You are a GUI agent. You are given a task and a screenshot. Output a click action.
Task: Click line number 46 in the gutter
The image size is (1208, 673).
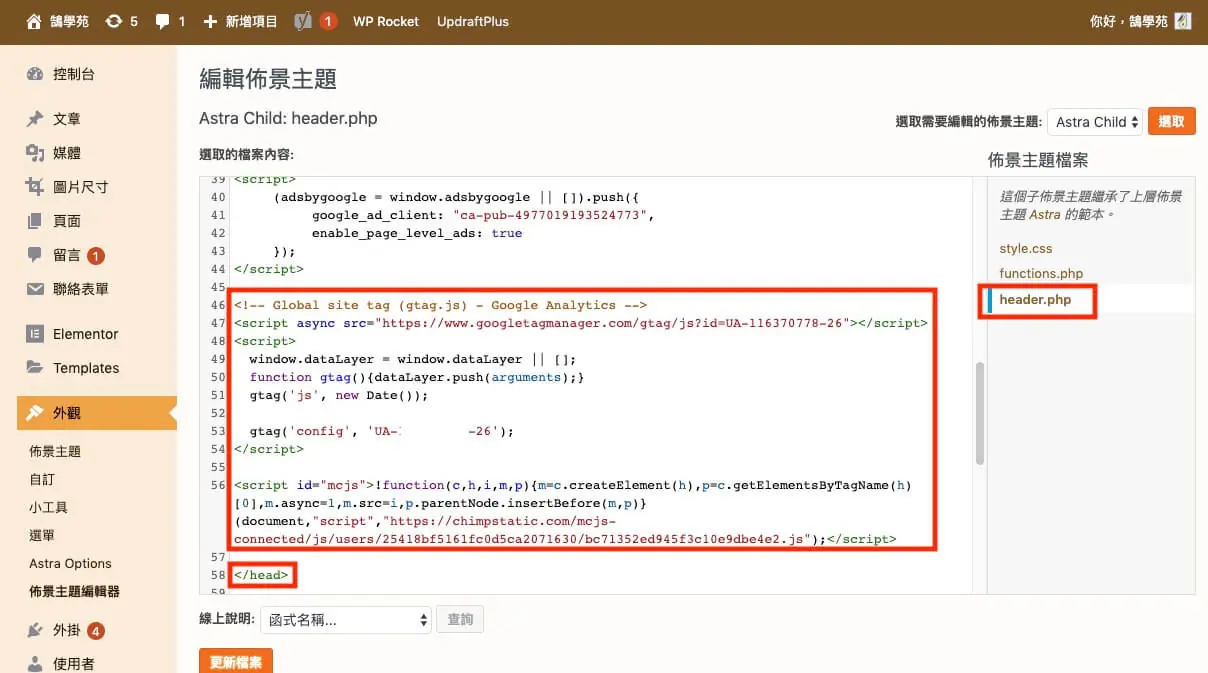[218, 305]
